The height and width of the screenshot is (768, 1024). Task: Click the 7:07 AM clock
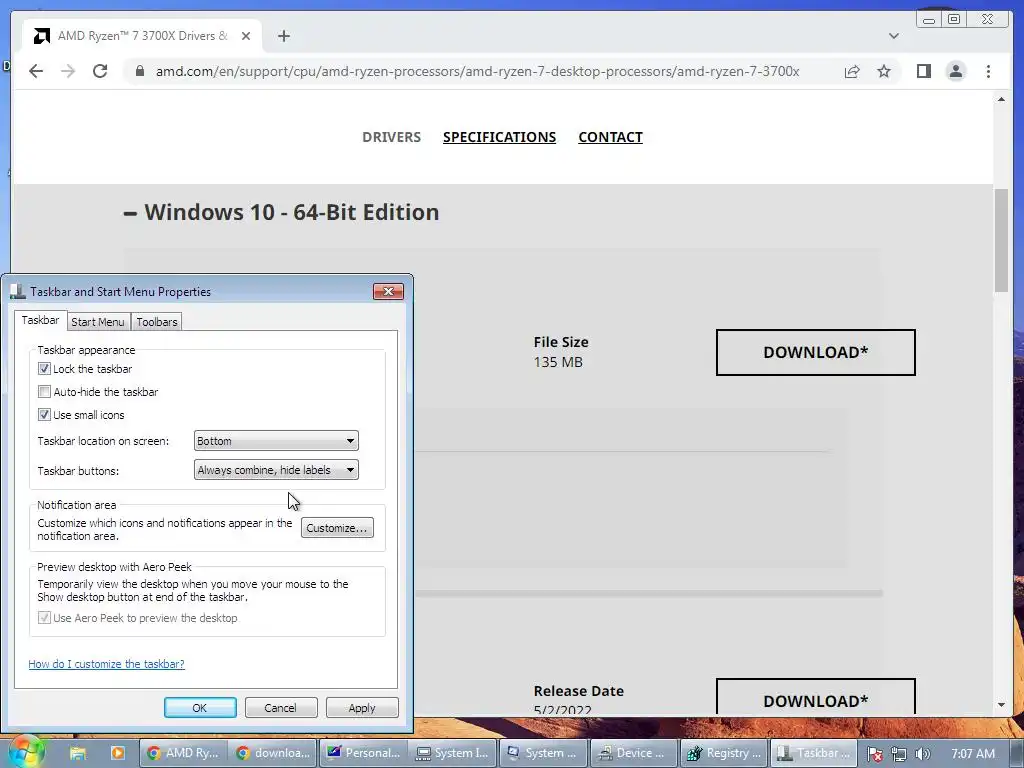(x=972, y=754)
